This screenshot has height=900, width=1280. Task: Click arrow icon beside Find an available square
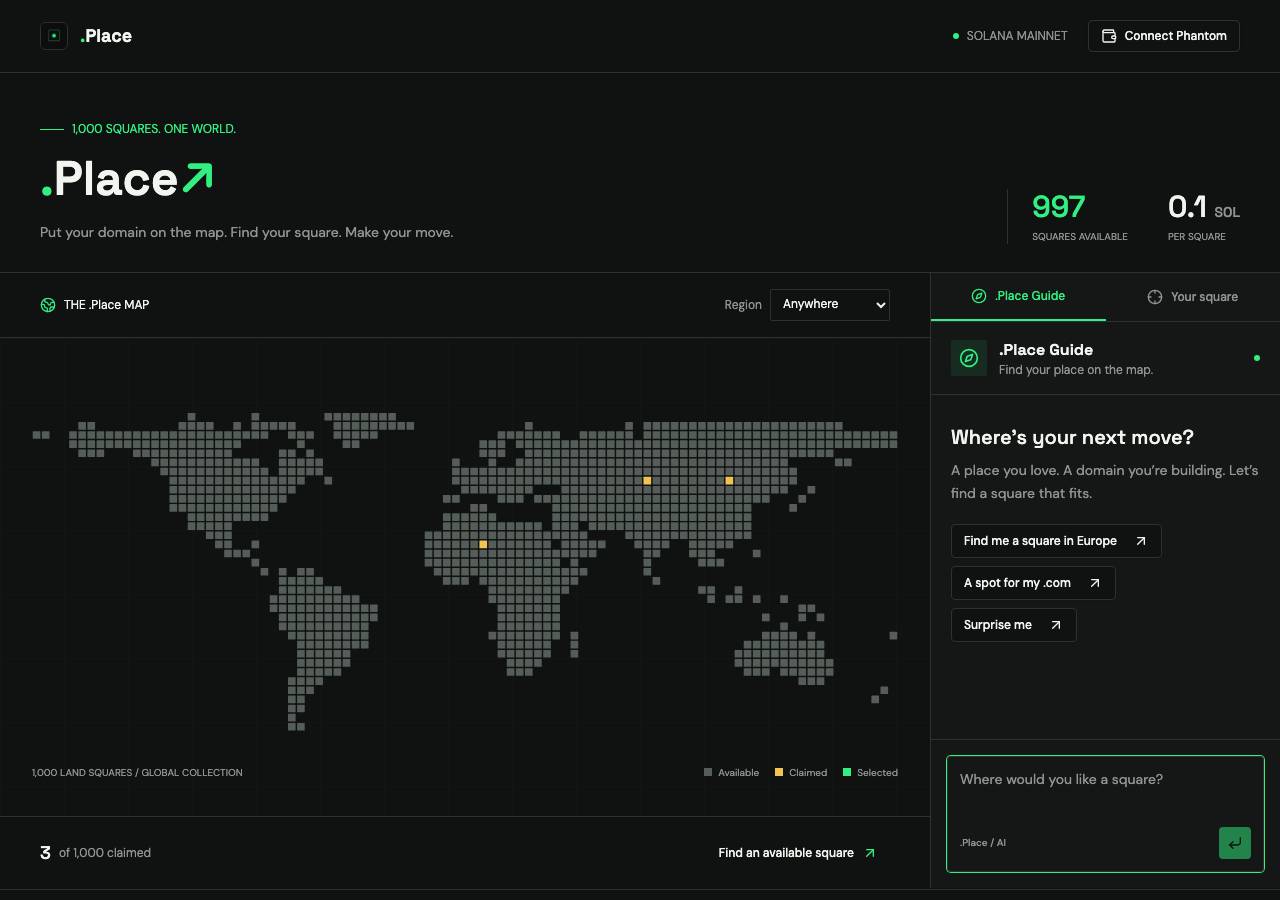pos(870,853)
